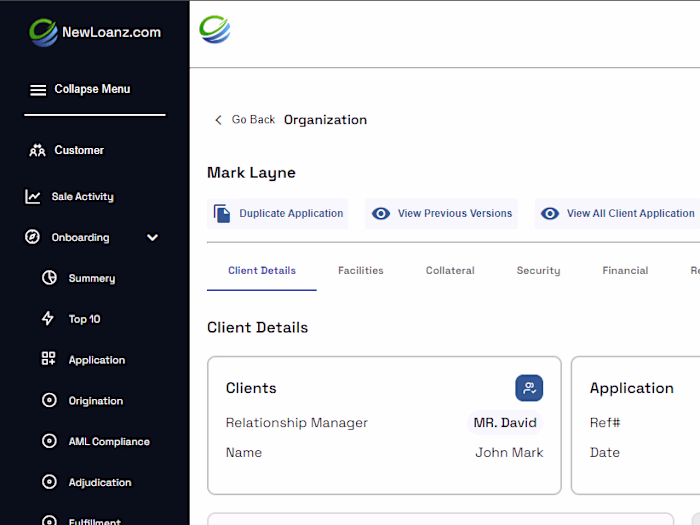Click the Sale Activity chart icon
This screenshot has width=700, height=525.
point(33,197)
